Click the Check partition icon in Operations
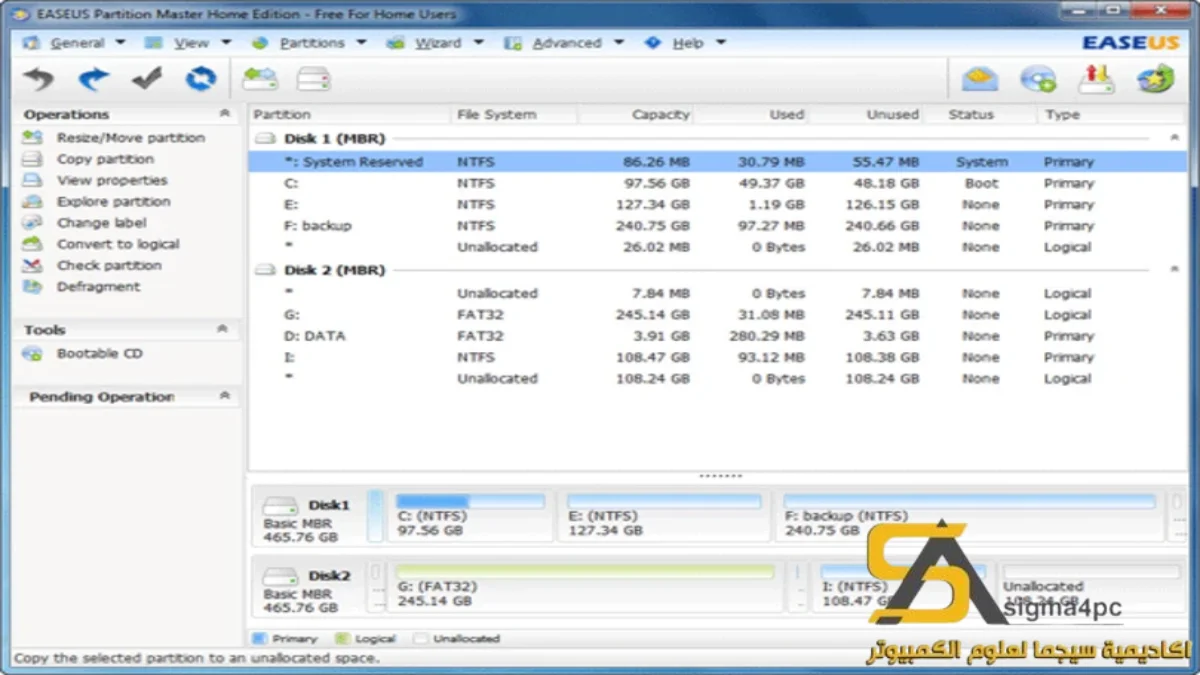The width and height of the screenshot is (1200, 675). point(33,265)
